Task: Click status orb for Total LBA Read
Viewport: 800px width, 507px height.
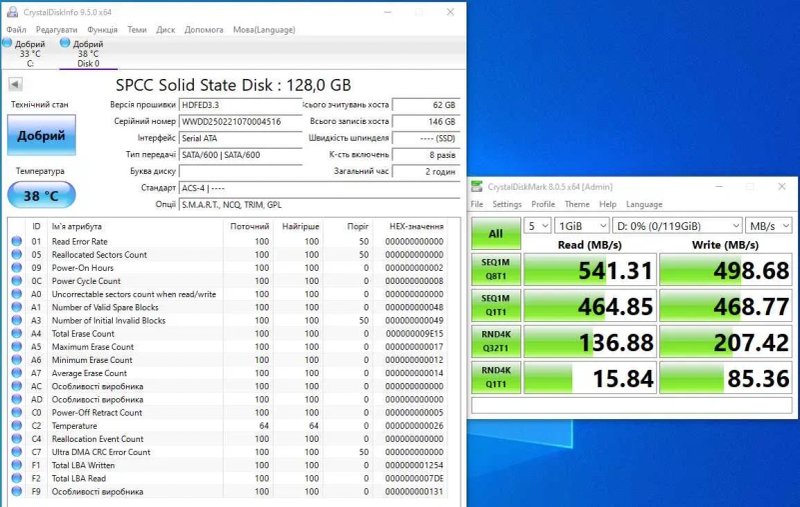Action: 16,478
